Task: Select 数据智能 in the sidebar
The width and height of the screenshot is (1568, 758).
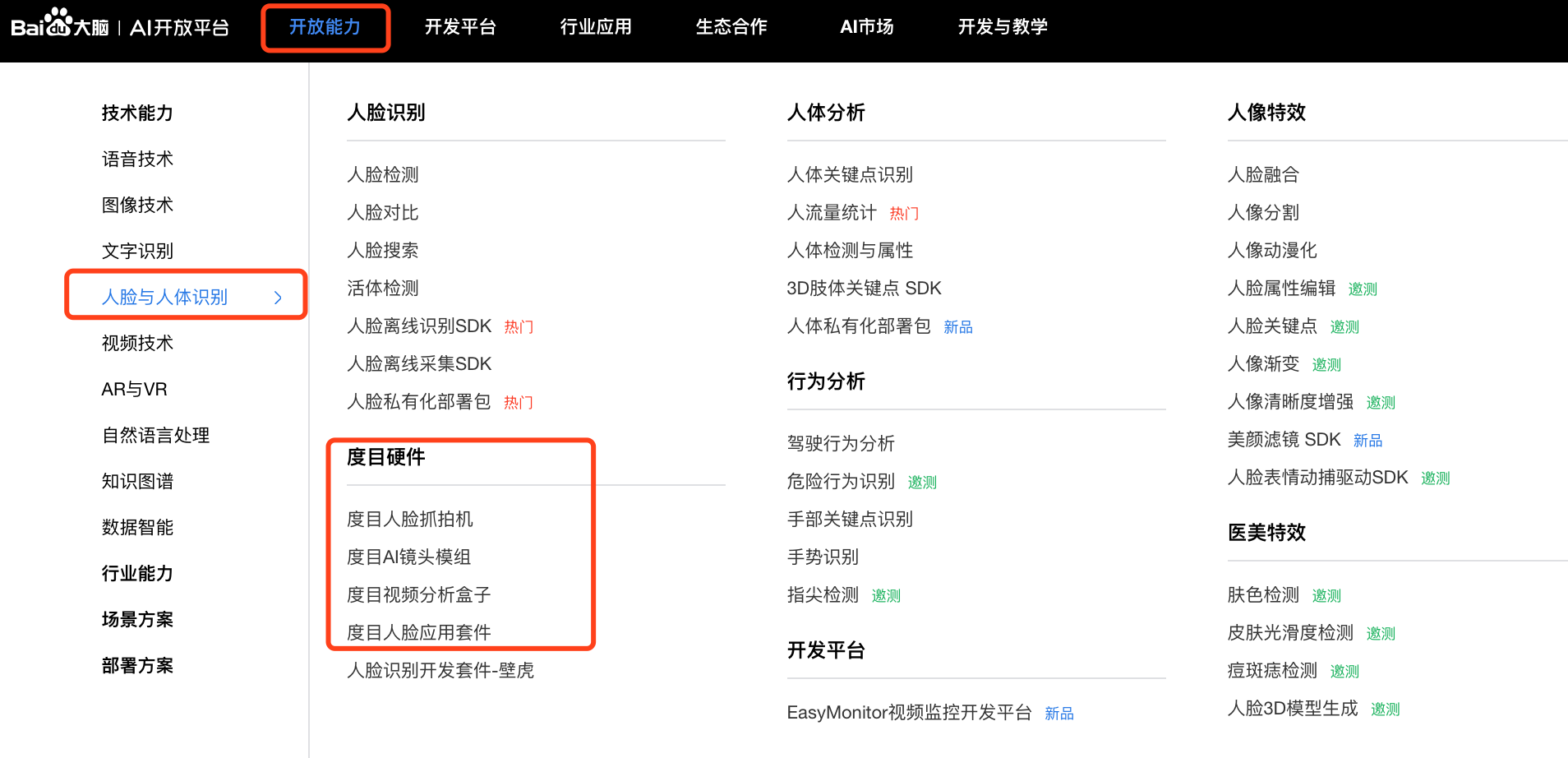Action: 137,527
